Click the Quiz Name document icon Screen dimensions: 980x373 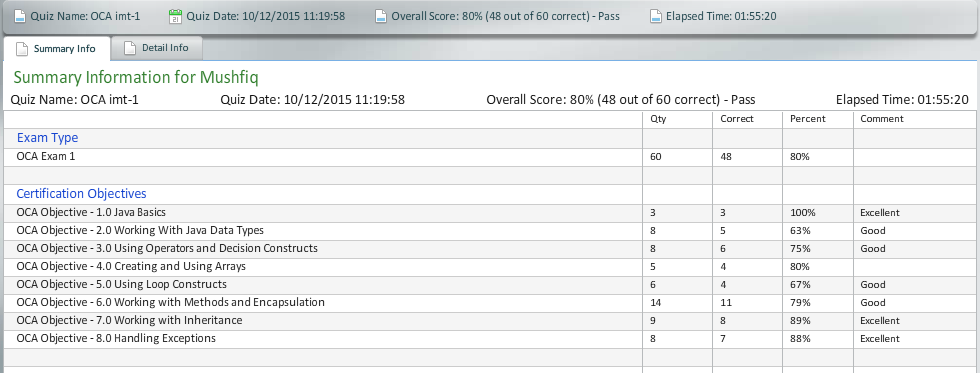19,16
